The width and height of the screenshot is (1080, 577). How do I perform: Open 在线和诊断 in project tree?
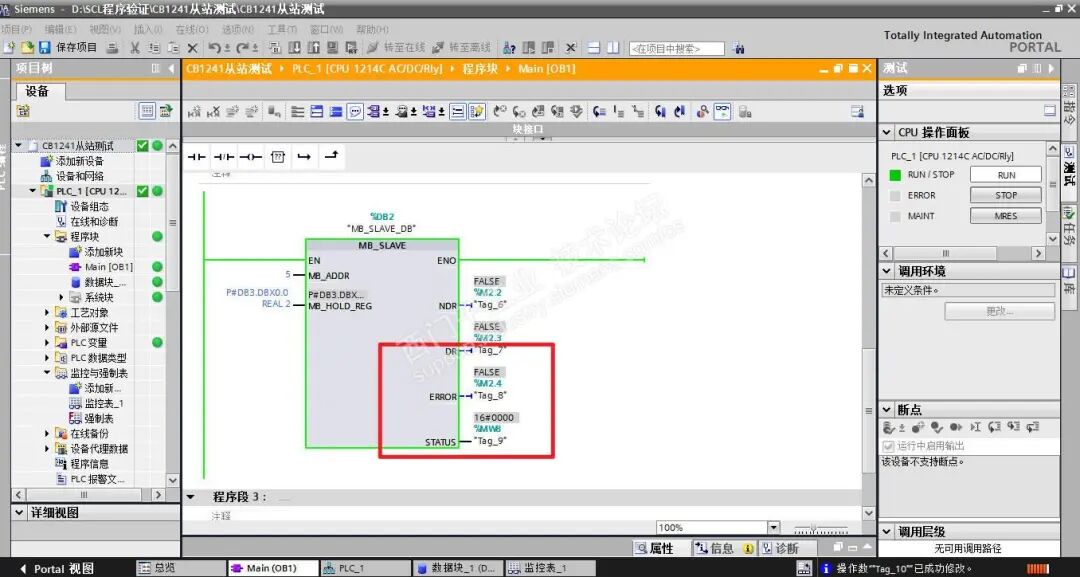pos(94,222)
